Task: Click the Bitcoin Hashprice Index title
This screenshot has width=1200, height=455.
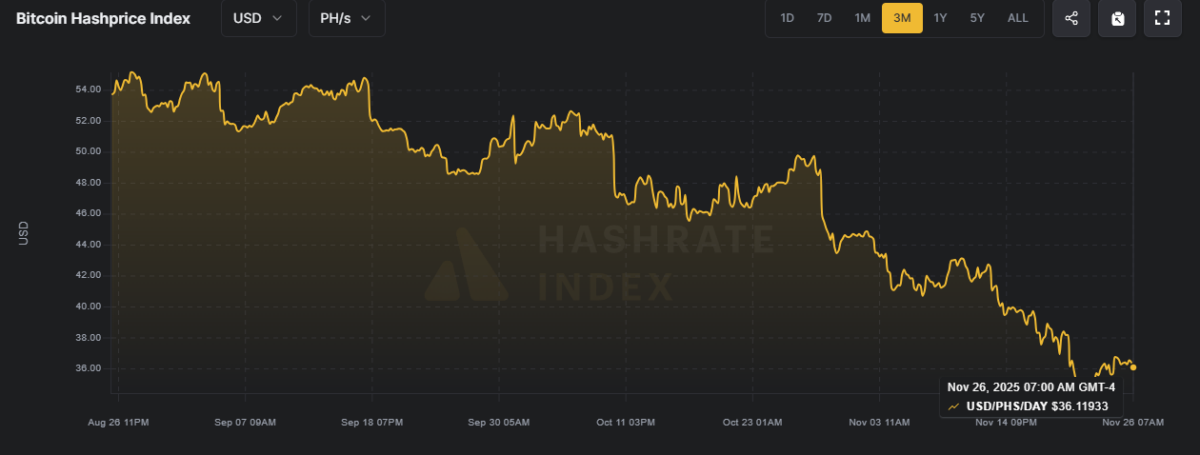Action: (103, 18)
